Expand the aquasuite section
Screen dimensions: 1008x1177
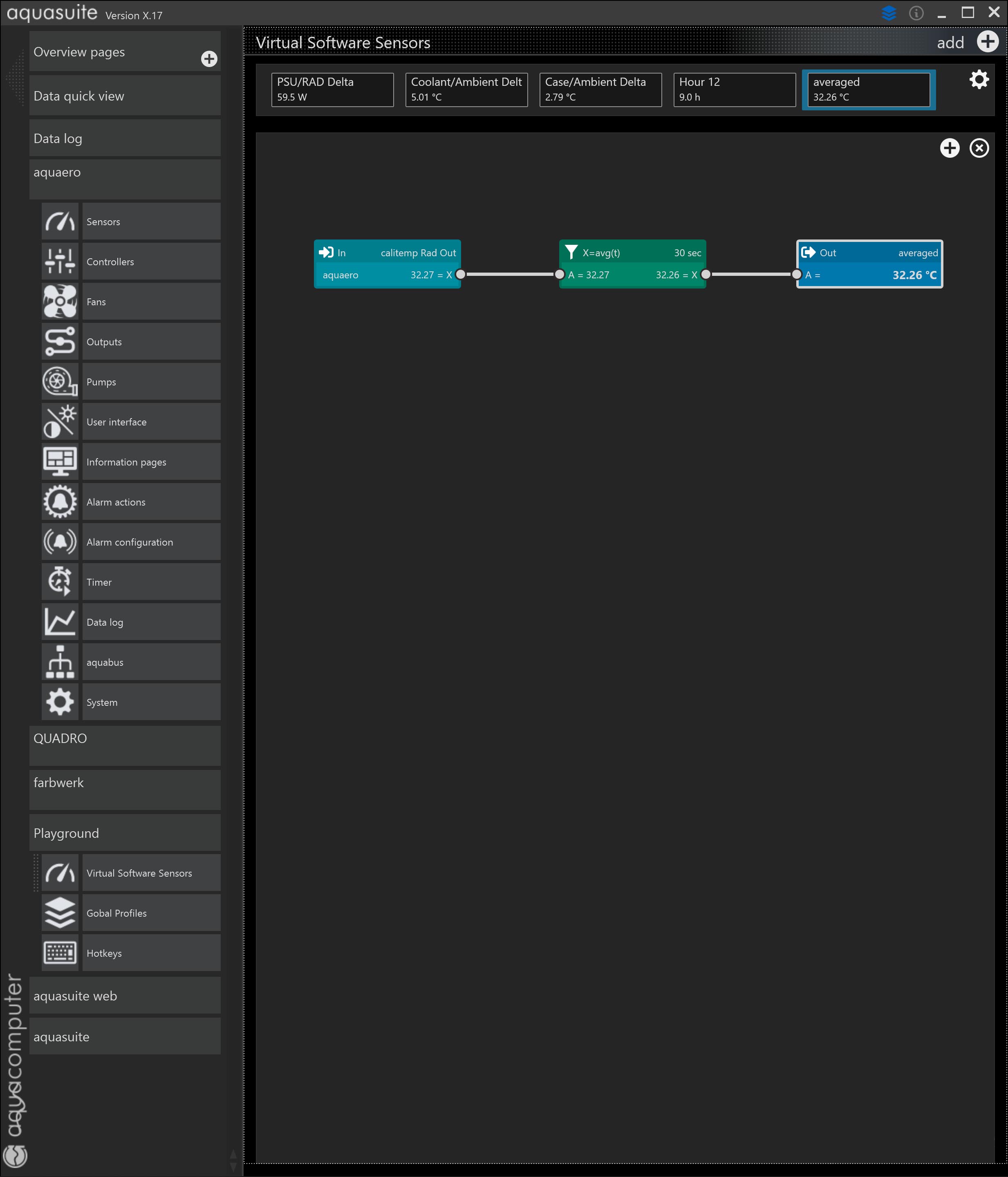[125, 1036]
